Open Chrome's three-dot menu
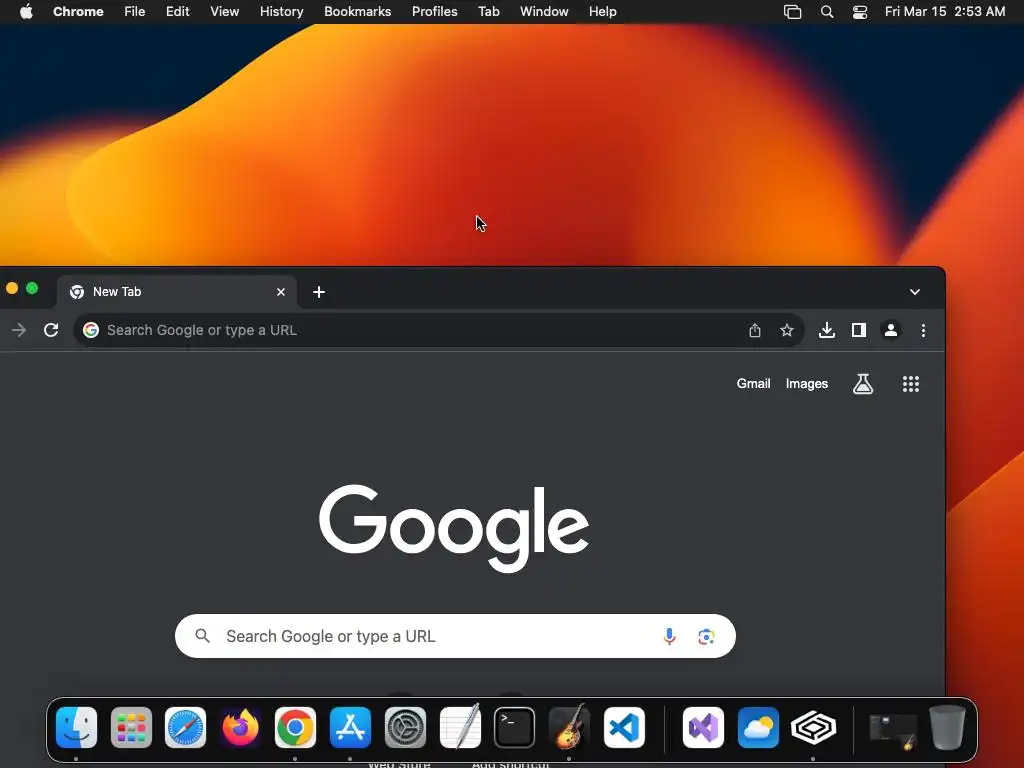The image size is (1024, 768). click(x=923, y=330)
